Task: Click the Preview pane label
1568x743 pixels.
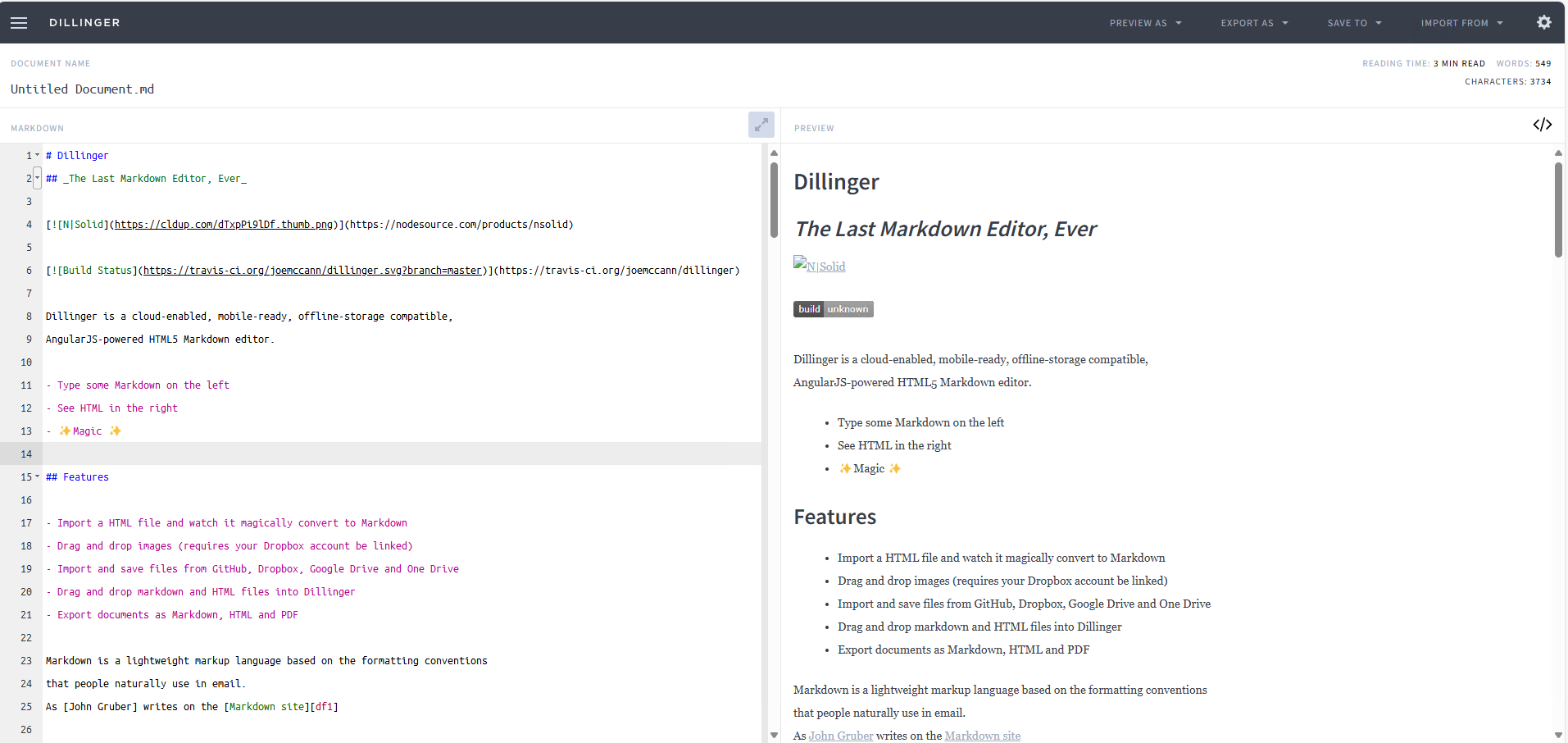Action: pos(814,128)
